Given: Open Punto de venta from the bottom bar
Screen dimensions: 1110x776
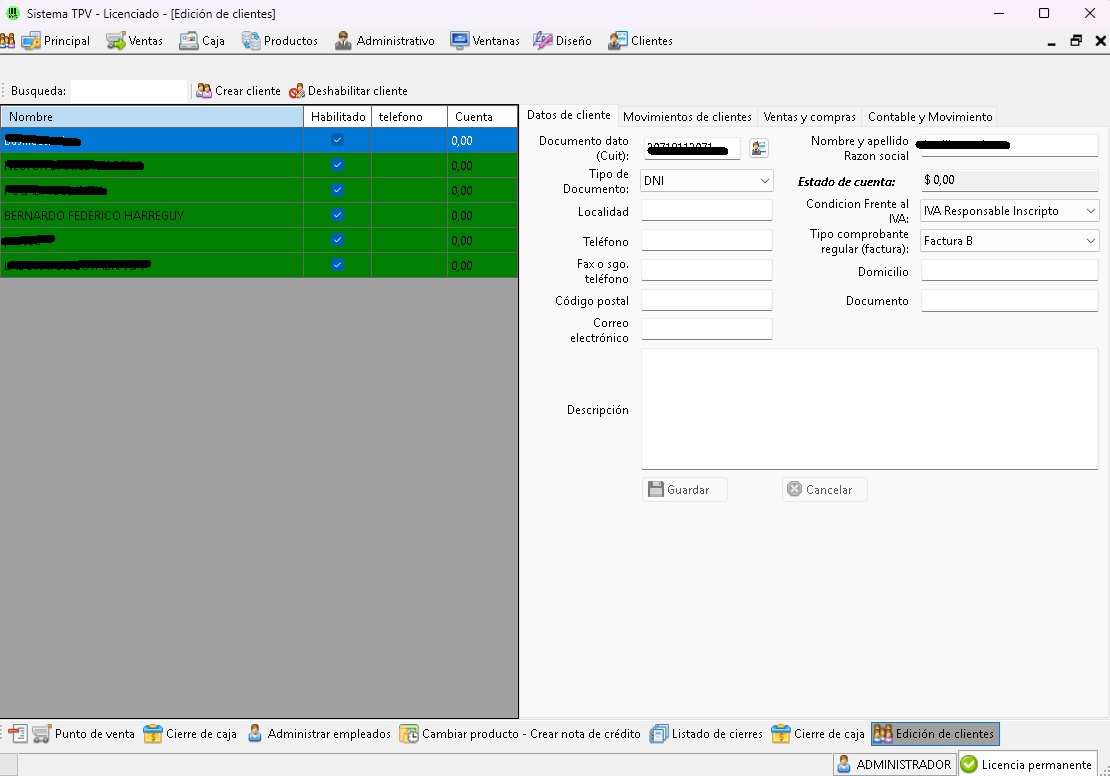Looking at the screenshot, I should click(x=84, y=734).
